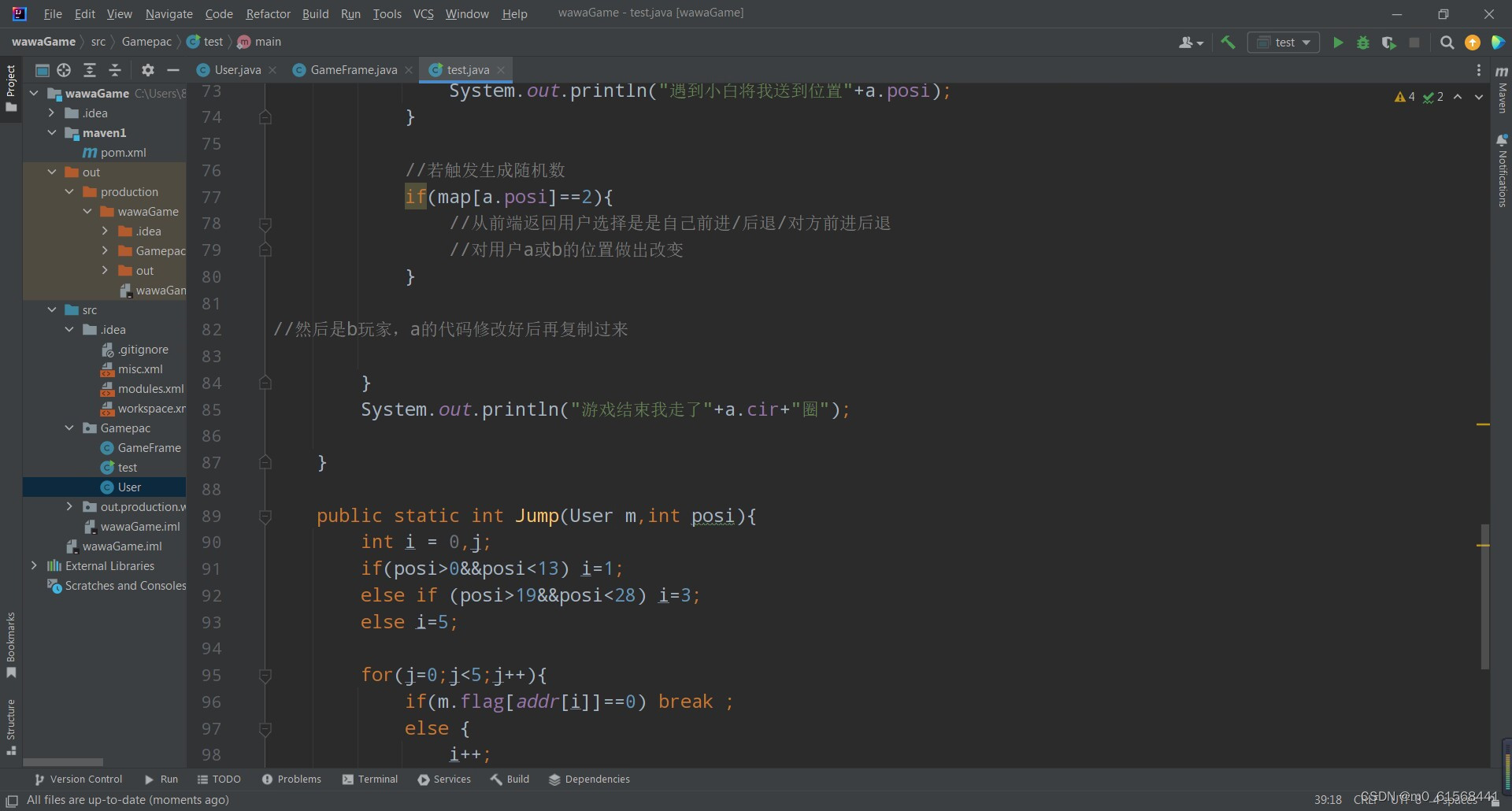The width and height of the screenshot is (1512, 811).
Task: Toggle code folding marker at line 78
Action: coord(265,224)
